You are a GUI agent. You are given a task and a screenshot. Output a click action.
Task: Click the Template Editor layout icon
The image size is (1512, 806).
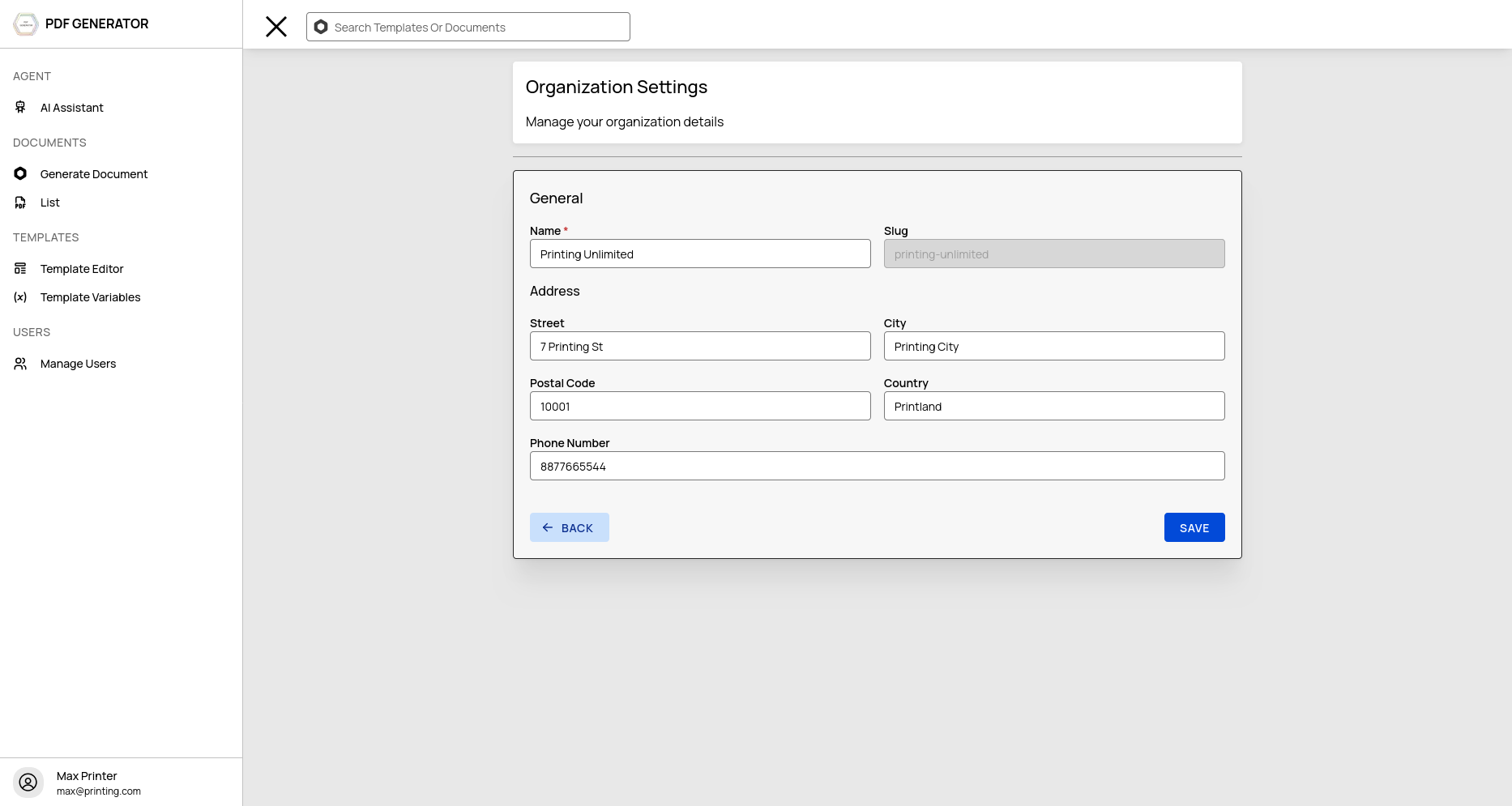pyautogui.click(x=20, y=268)
